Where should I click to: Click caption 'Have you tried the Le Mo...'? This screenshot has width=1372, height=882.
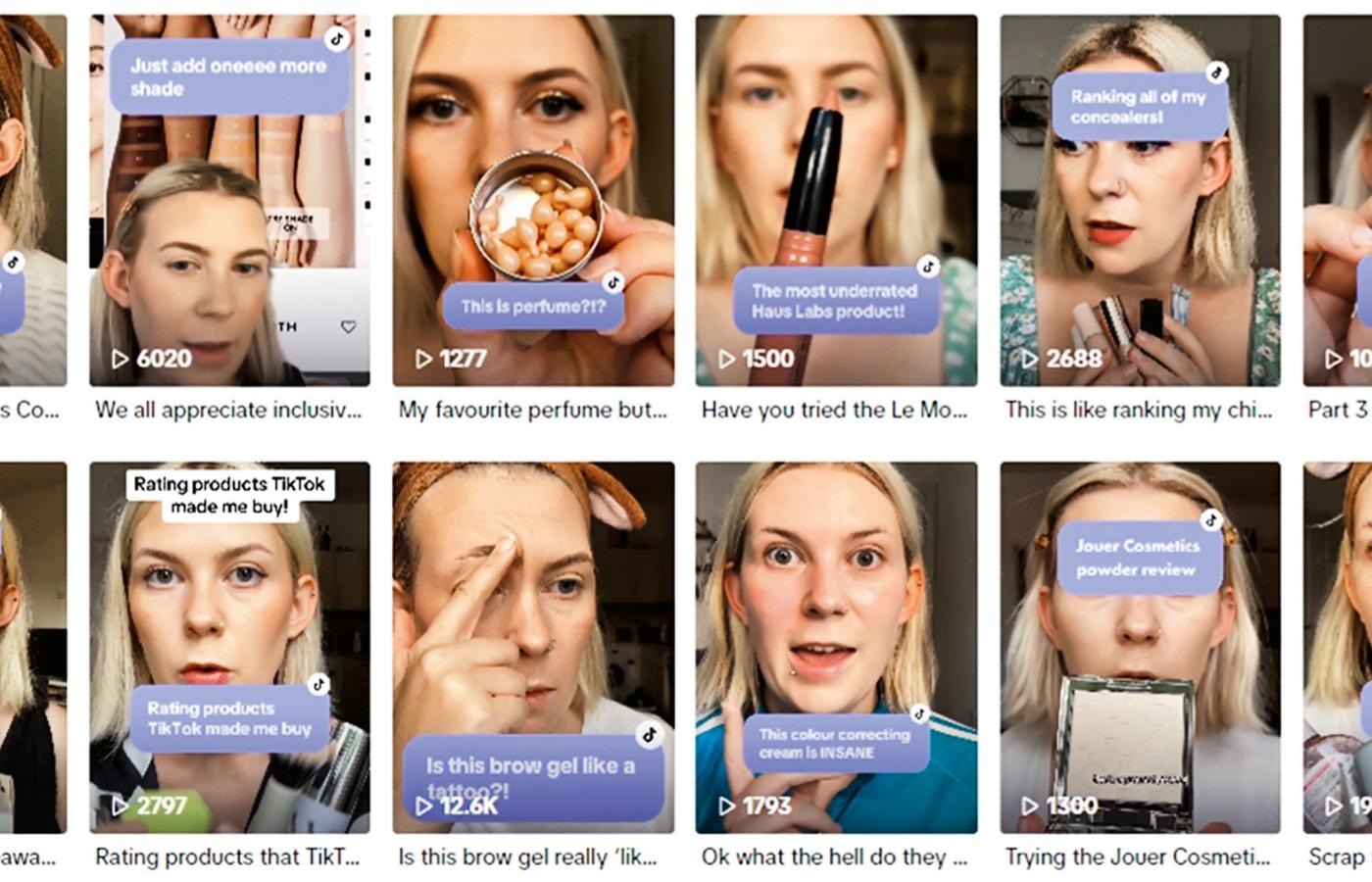(834, 411)
